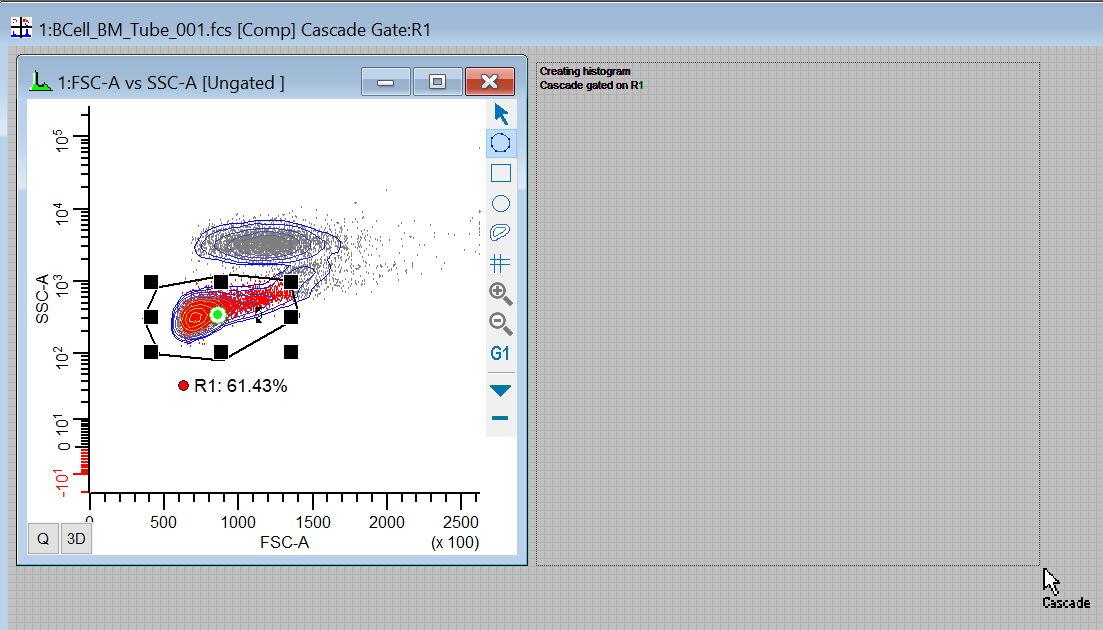Image resolution: width=1103 pixels, height=630 pixels.
Task: Collapse the toolbar with minus icon
Action: pos(501,418)
